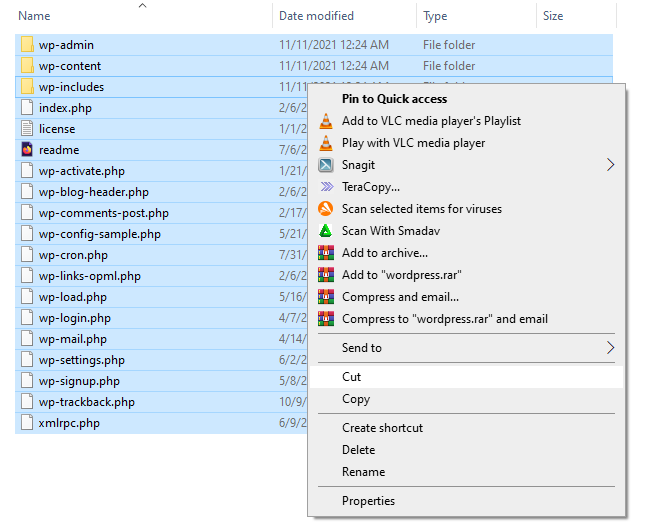
Task: Select the wp-login.php file
Action: click(x=74, y=318)
